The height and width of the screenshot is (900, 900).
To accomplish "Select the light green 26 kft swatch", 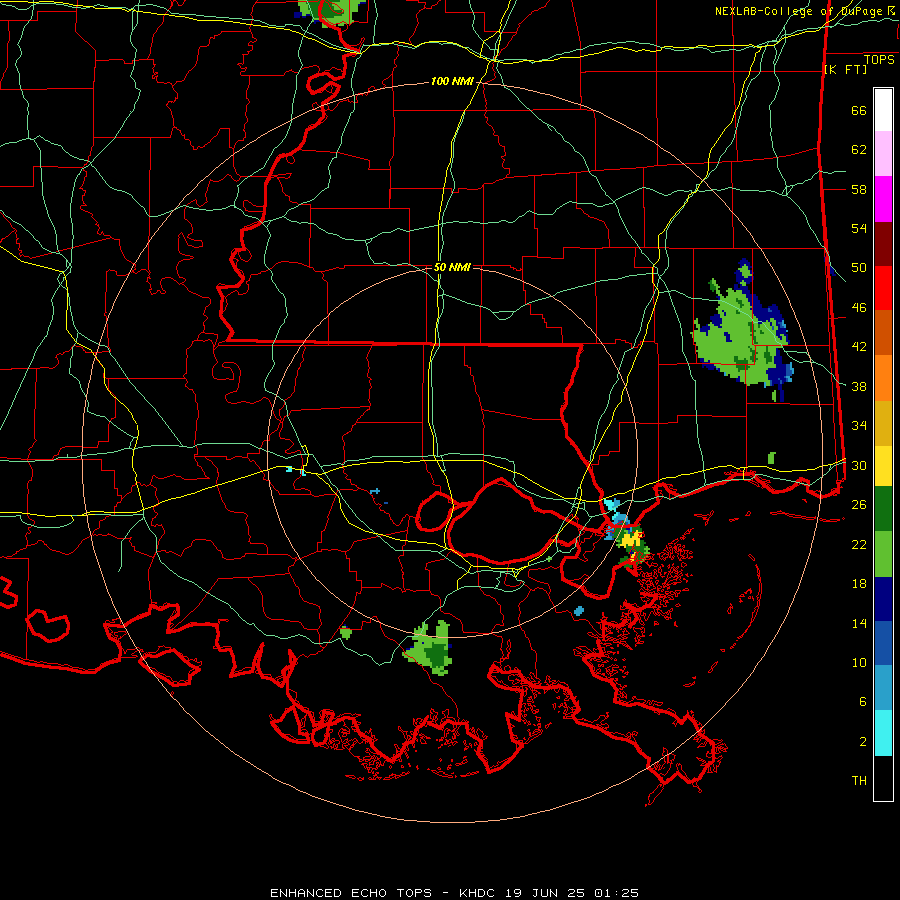I will (x=883, y=554).
